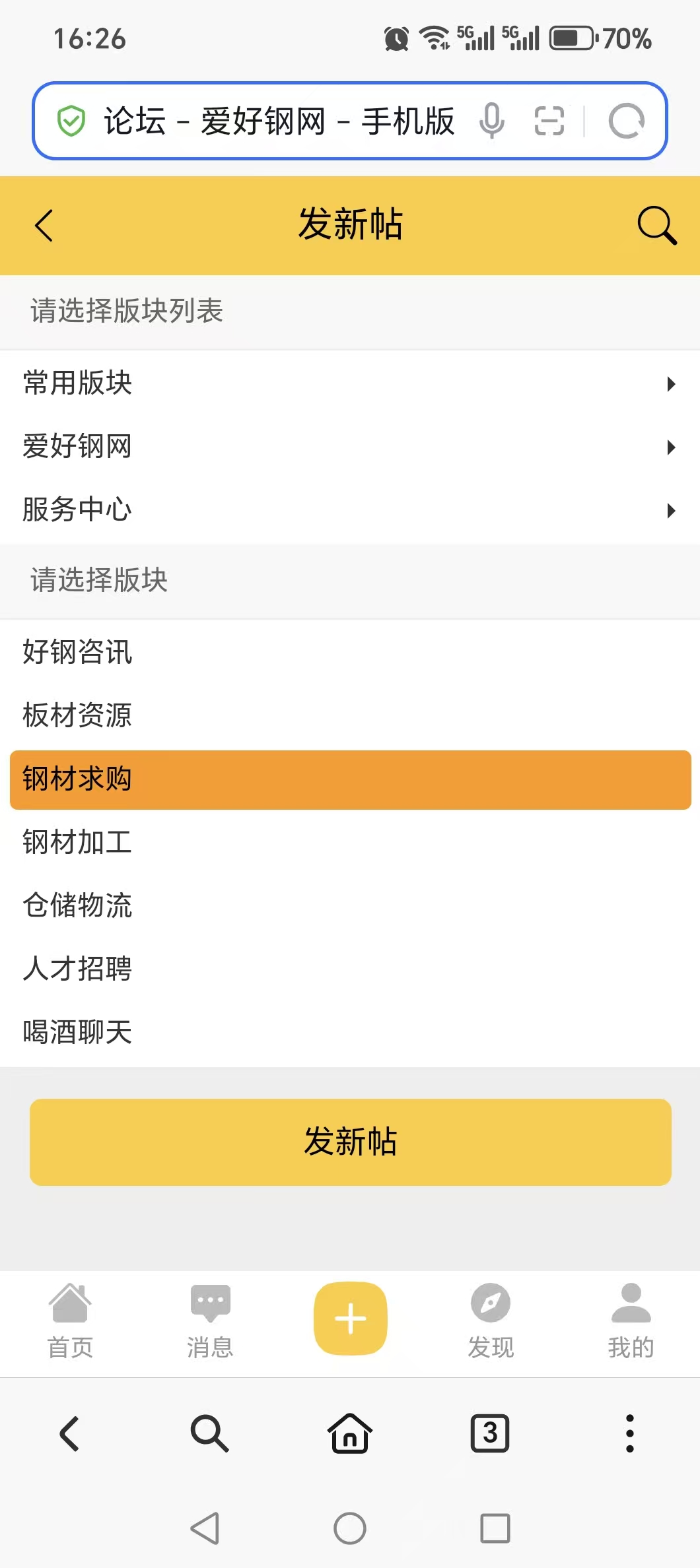This screenshot has height=1568, width=700.
Task: Open the browser tabs counter showing 3
Action: (x=490, y=1433)
